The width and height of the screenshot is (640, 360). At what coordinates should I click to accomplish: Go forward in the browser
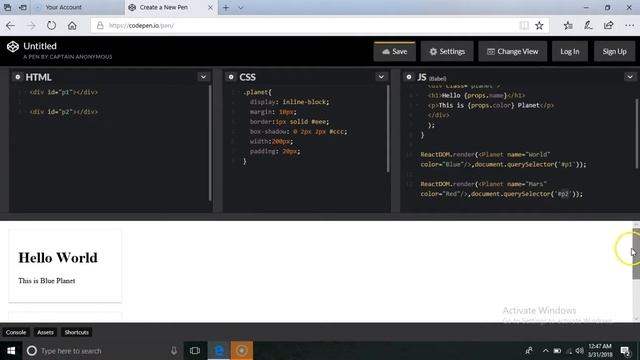click(31, 25)
